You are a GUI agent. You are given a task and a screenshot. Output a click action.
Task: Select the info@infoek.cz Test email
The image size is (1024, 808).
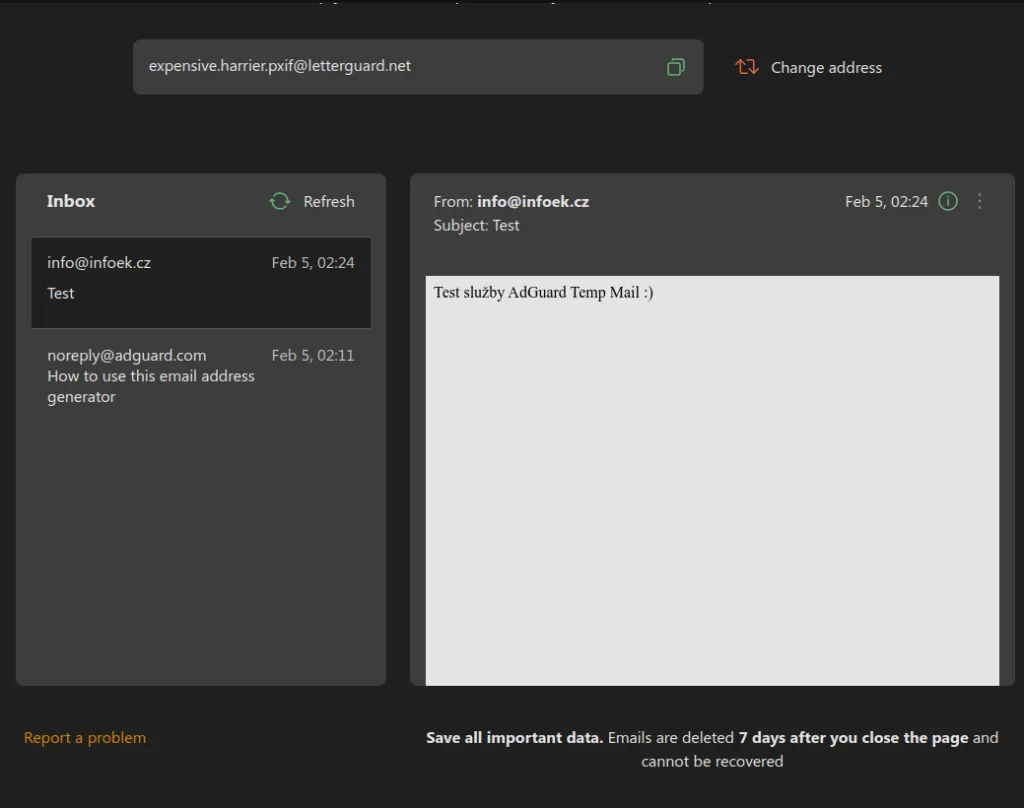tap(201, 282)
